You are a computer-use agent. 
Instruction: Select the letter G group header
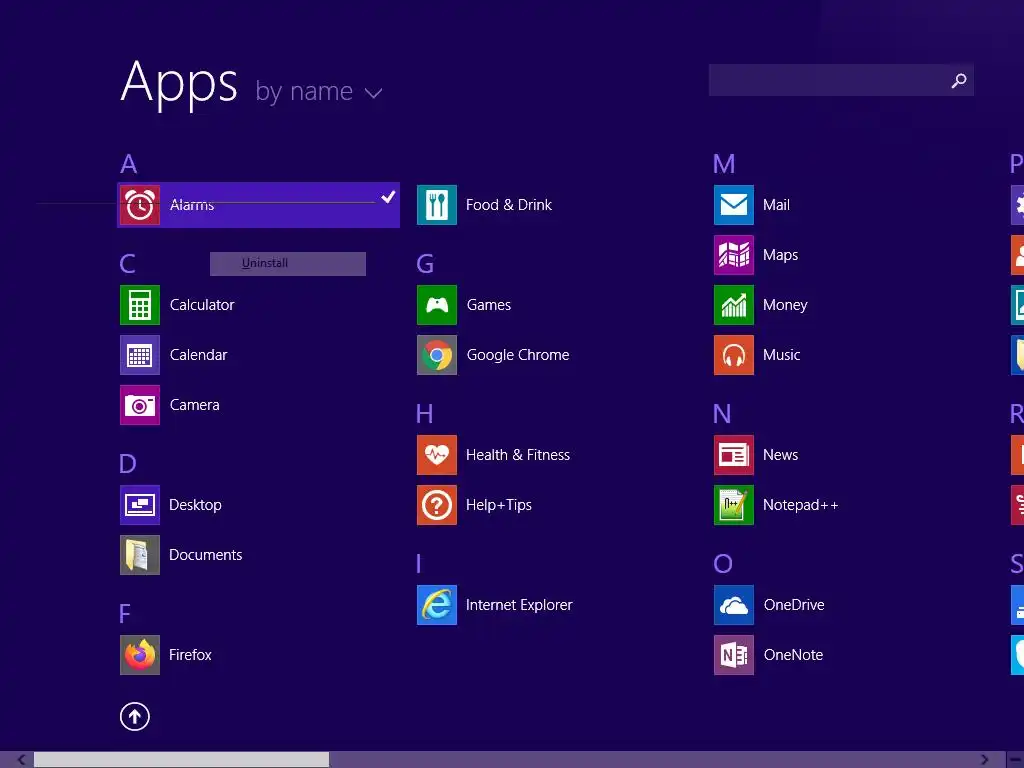[425, 264]
